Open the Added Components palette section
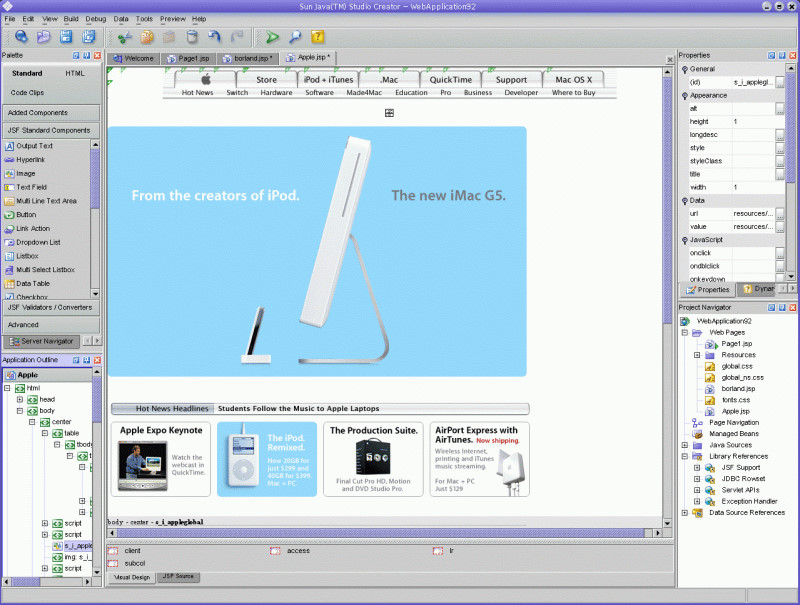 51,113
